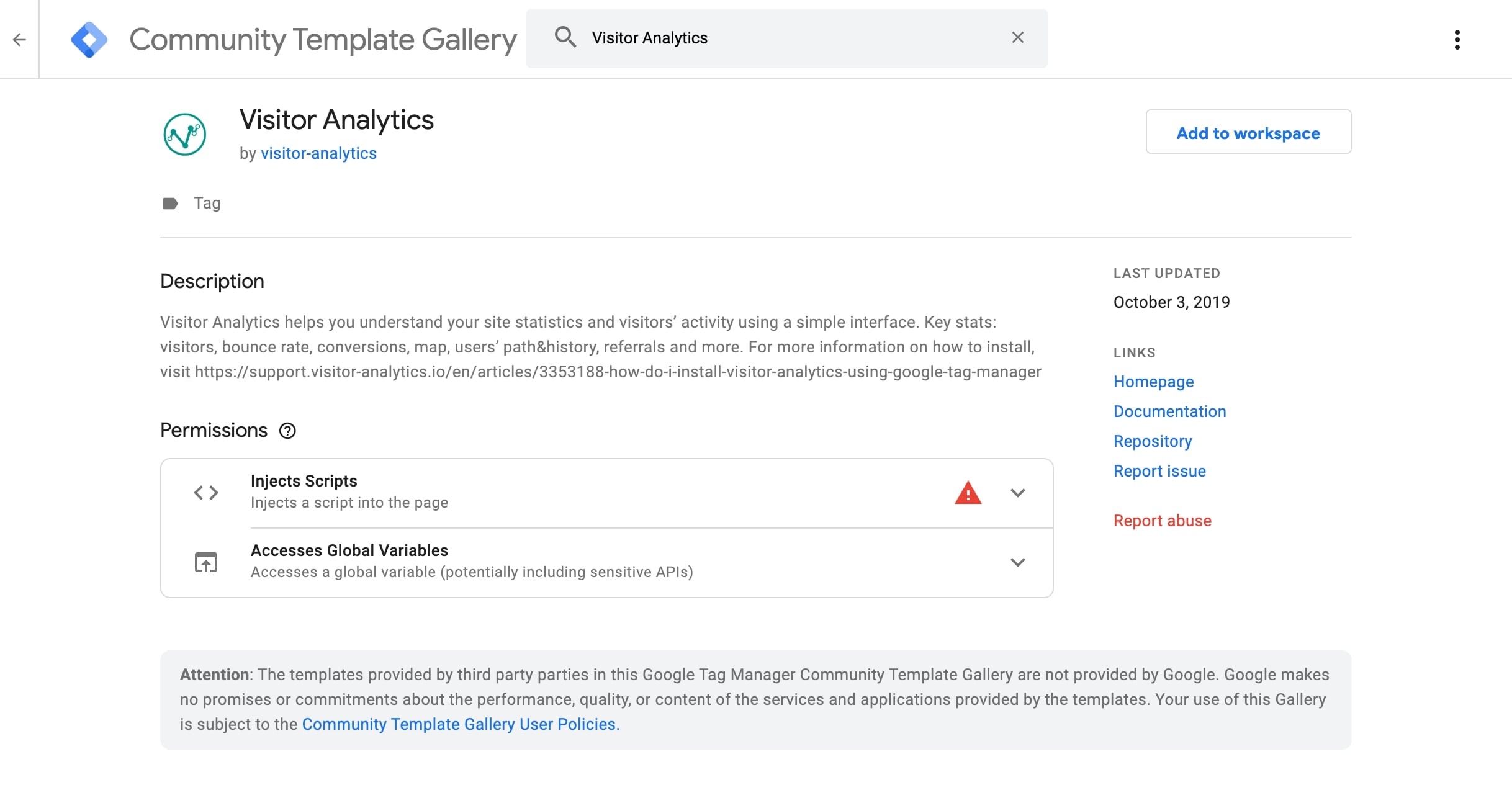Open the three-dot more options menu
This screenshot has width=1512, height=803.
point(1457,40)
